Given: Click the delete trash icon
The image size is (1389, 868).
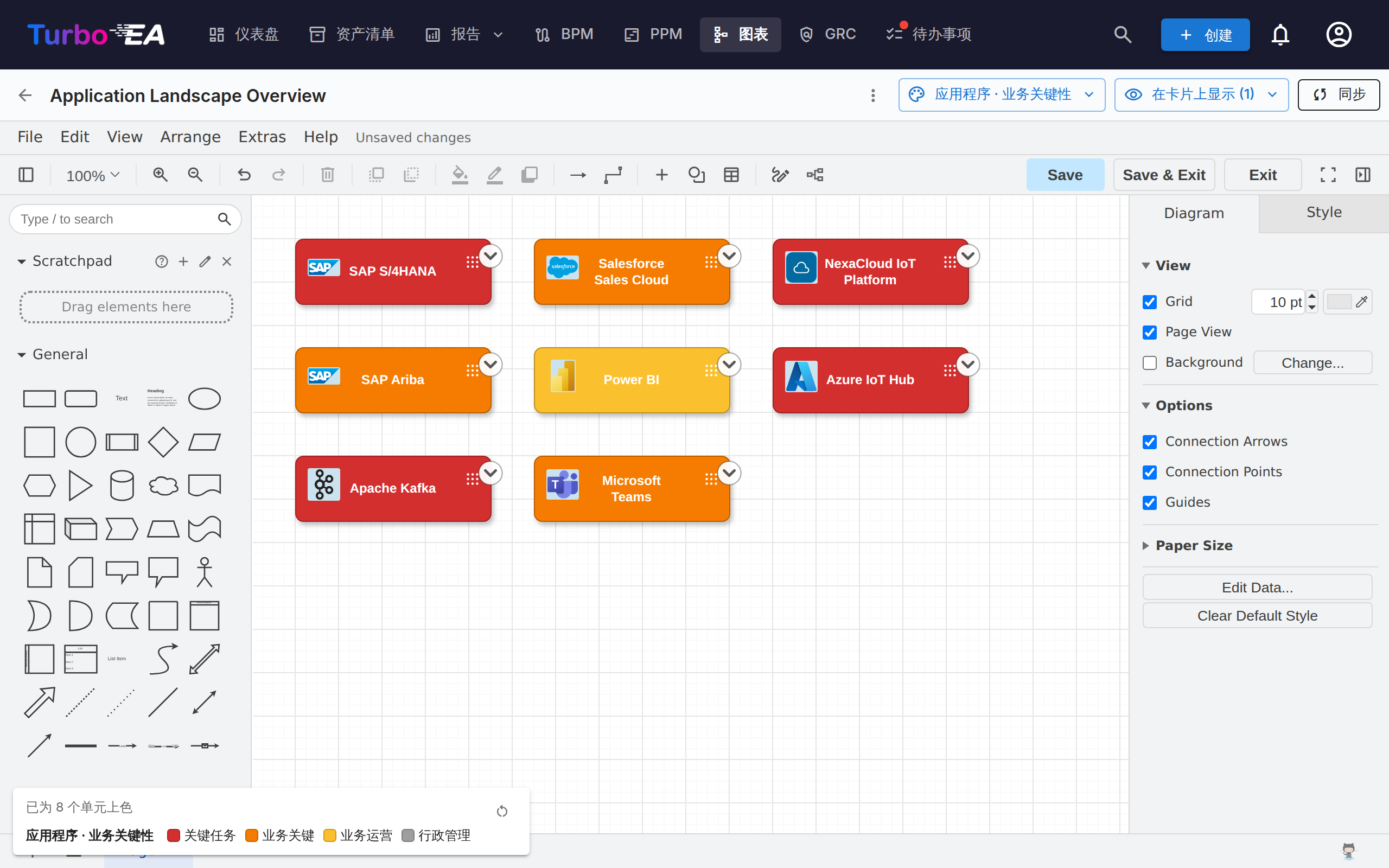Looking at the screenshot, I should click(x=327, y=175).
